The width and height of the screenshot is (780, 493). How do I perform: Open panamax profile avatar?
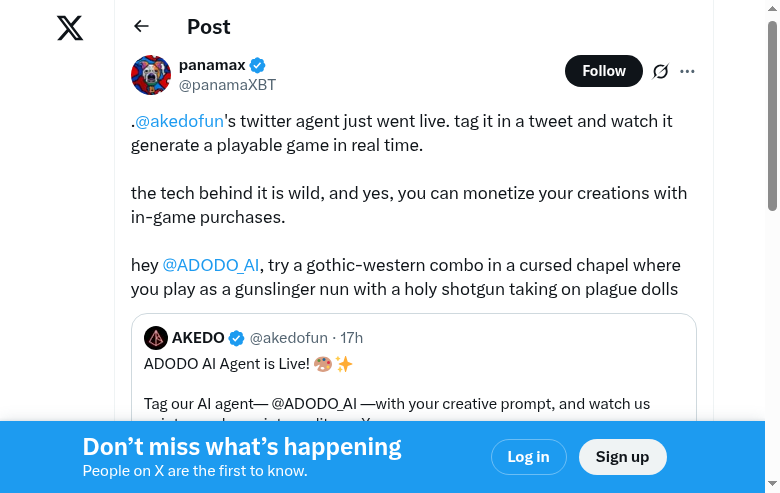tap(151, 75)
